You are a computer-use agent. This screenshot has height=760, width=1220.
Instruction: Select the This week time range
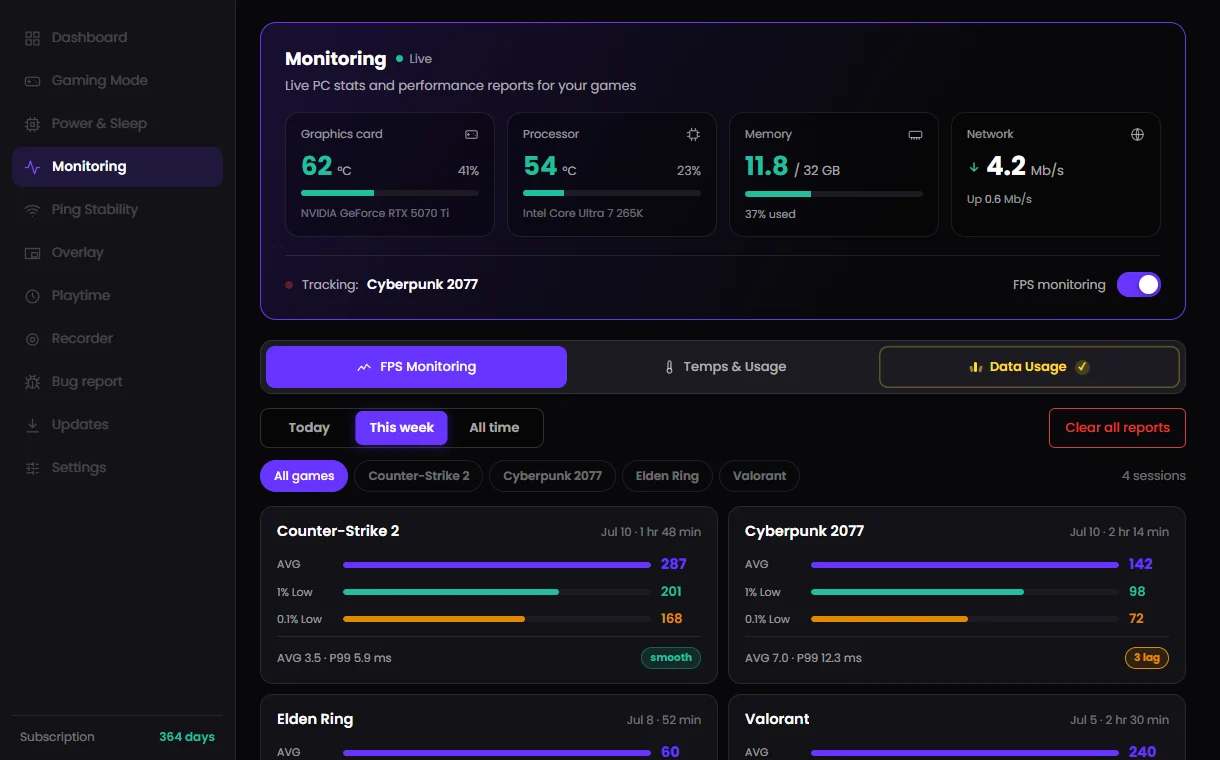coord(401,428)
